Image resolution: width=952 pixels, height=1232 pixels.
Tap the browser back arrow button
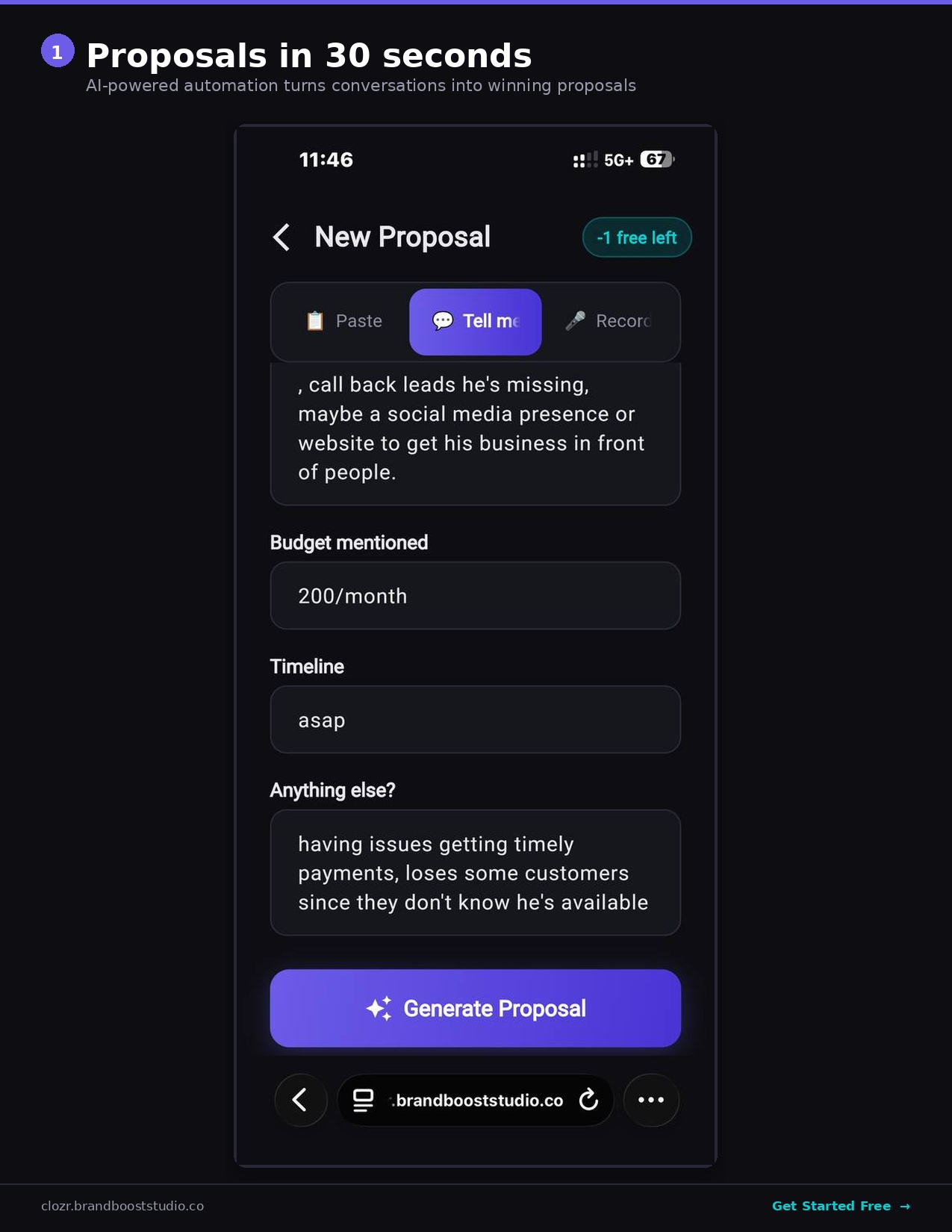301,1100
